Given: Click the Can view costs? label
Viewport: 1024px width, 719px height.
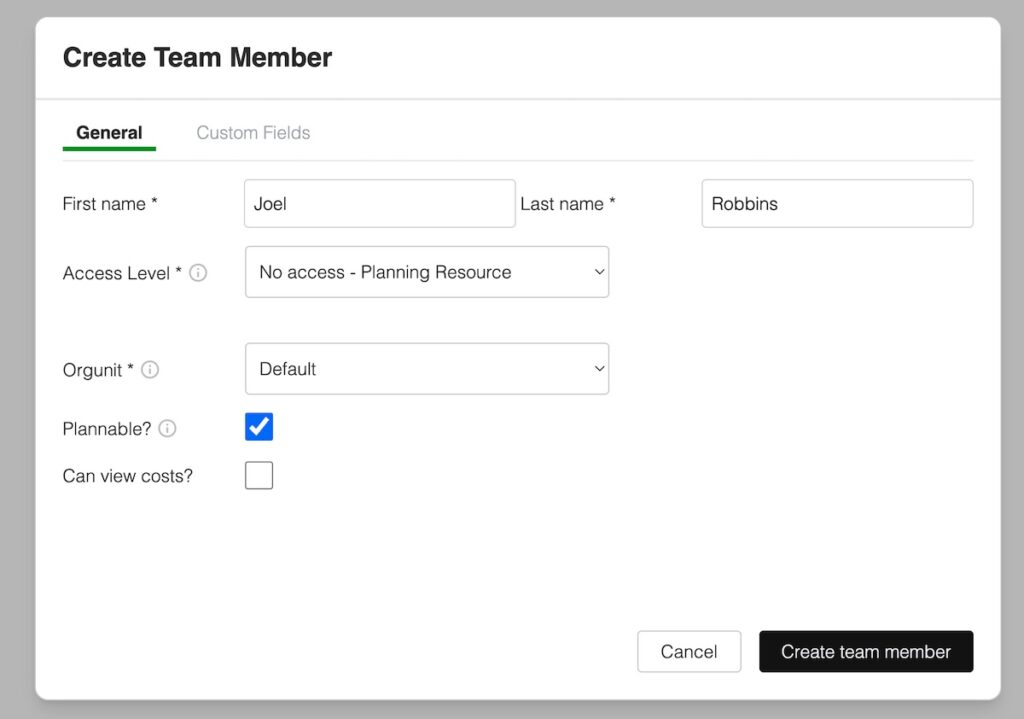Looking at the screenshot, I should (x=127, y=476).
